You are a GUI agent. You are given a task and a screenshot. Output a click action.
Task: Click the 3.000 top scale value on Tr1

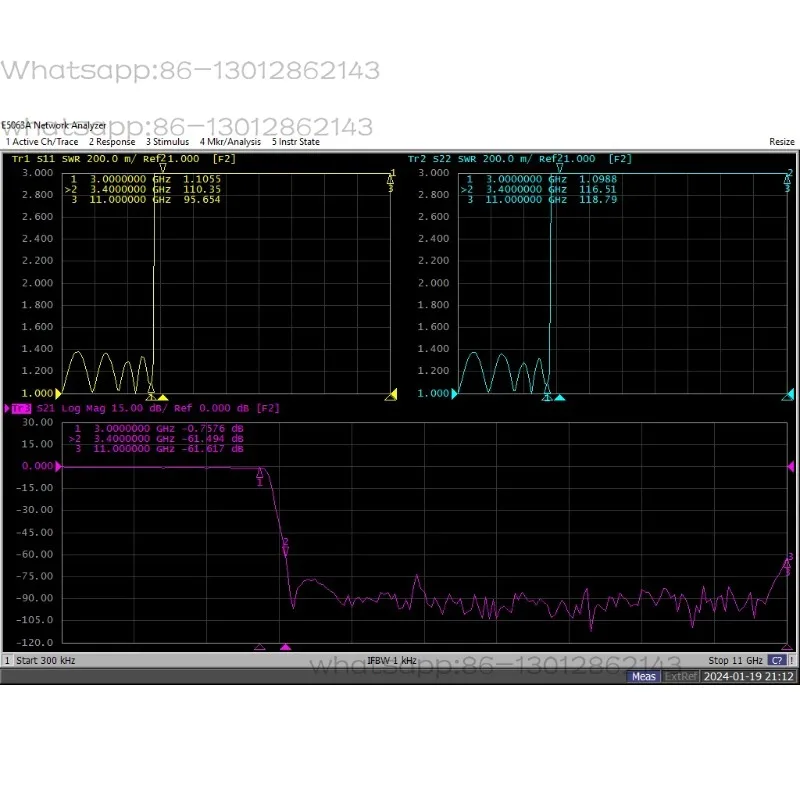[x=37, y=173]
